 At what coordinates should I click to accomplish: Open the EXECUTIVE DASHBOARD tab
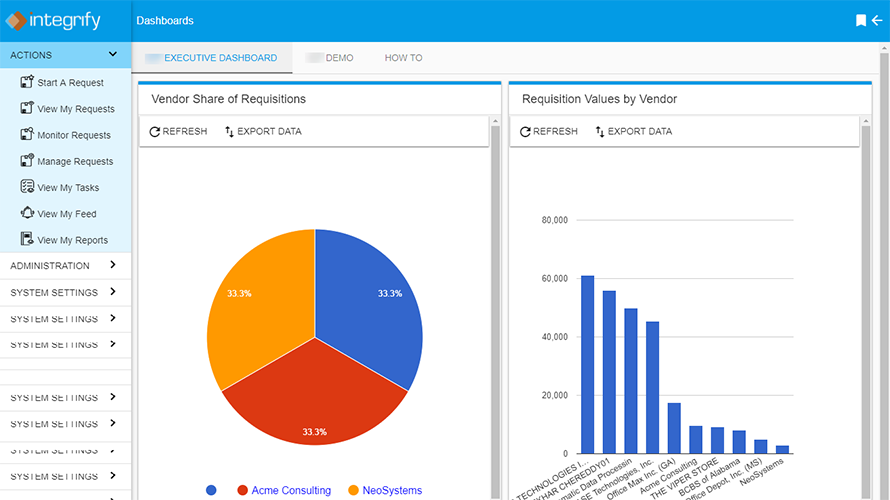tap(212, 58)
